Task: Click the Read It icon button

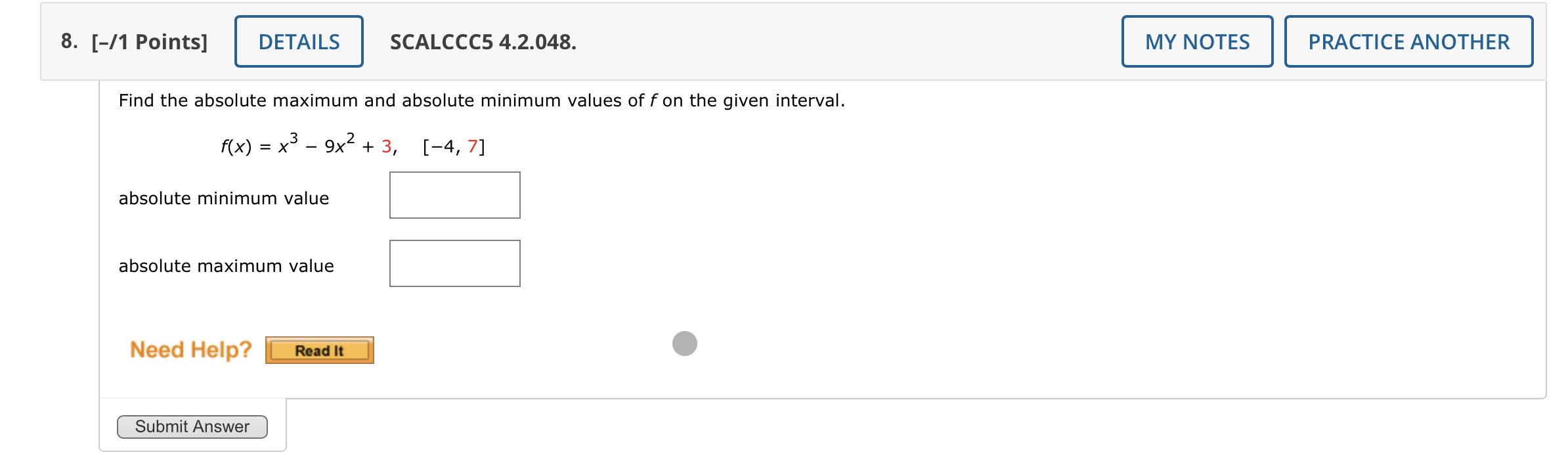Action: (x=320, y=349)
